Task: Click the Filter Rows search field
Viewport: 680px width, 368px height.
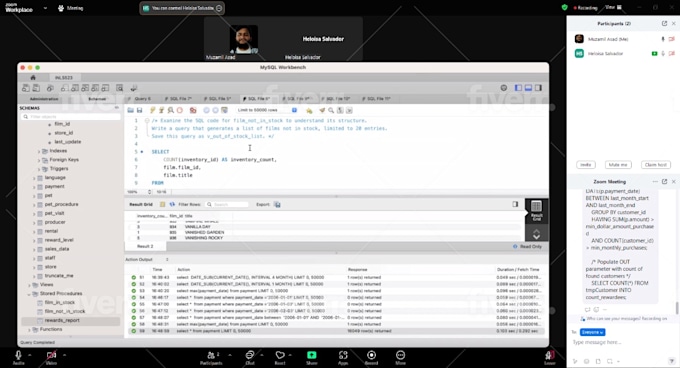Action: [227, 204]
